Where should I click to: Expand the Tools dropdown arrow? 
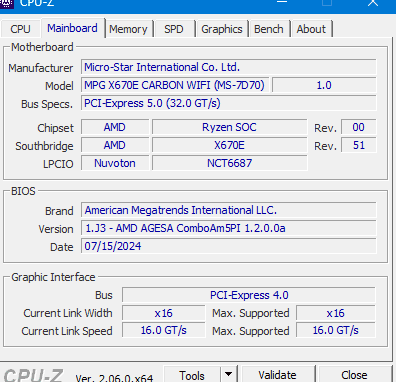228,375
